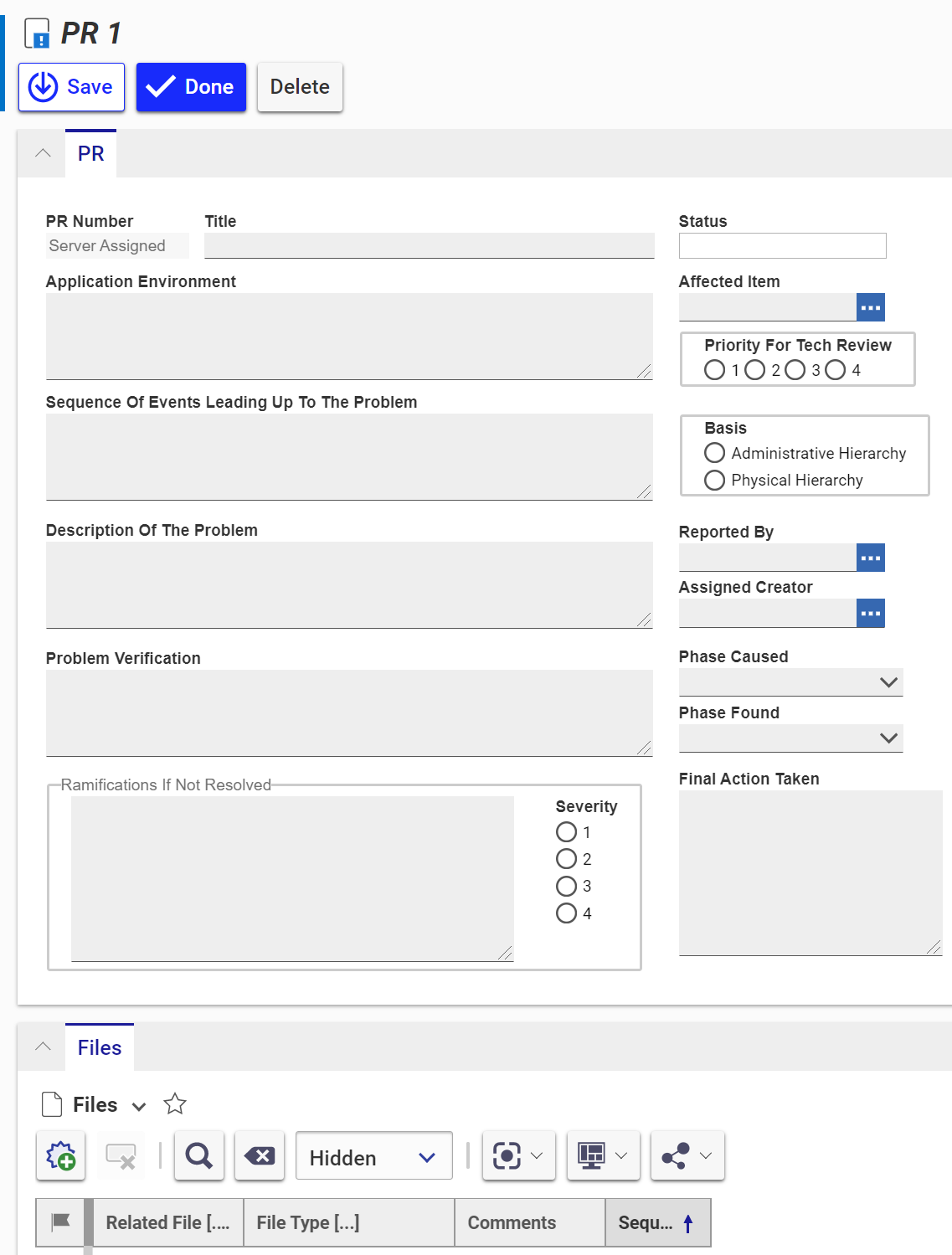Save the PR record
Screen dimensions: 952x1255
[71, 87]
